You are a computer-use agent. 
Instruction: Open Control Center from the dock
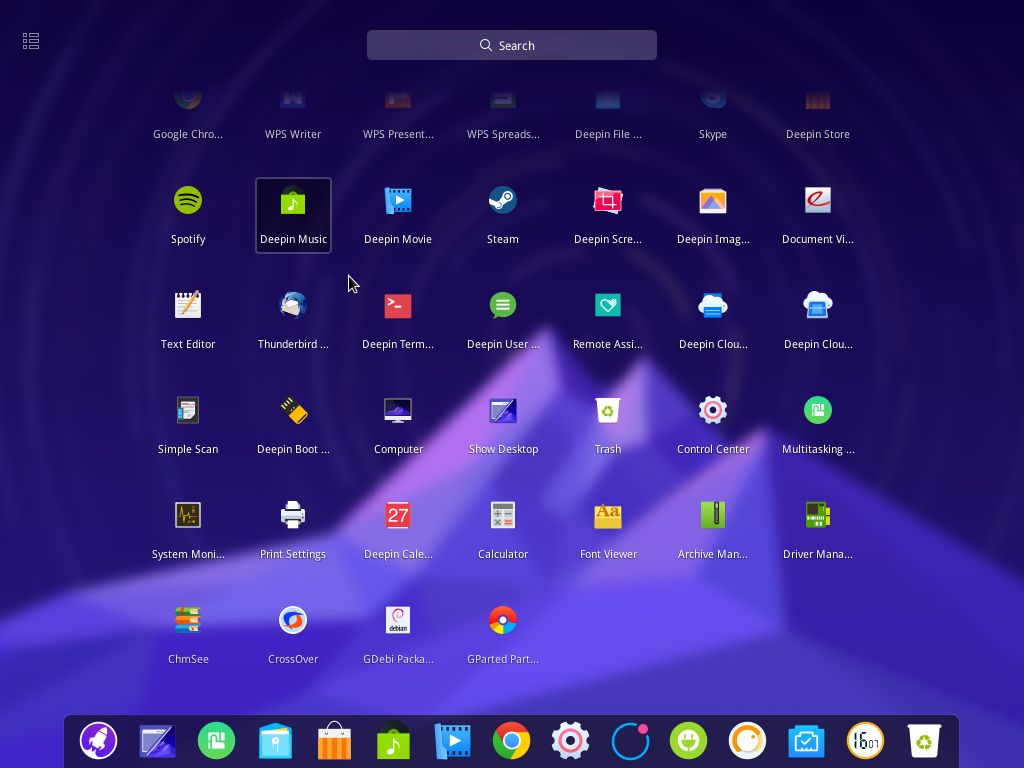click(x=570, y=741)
